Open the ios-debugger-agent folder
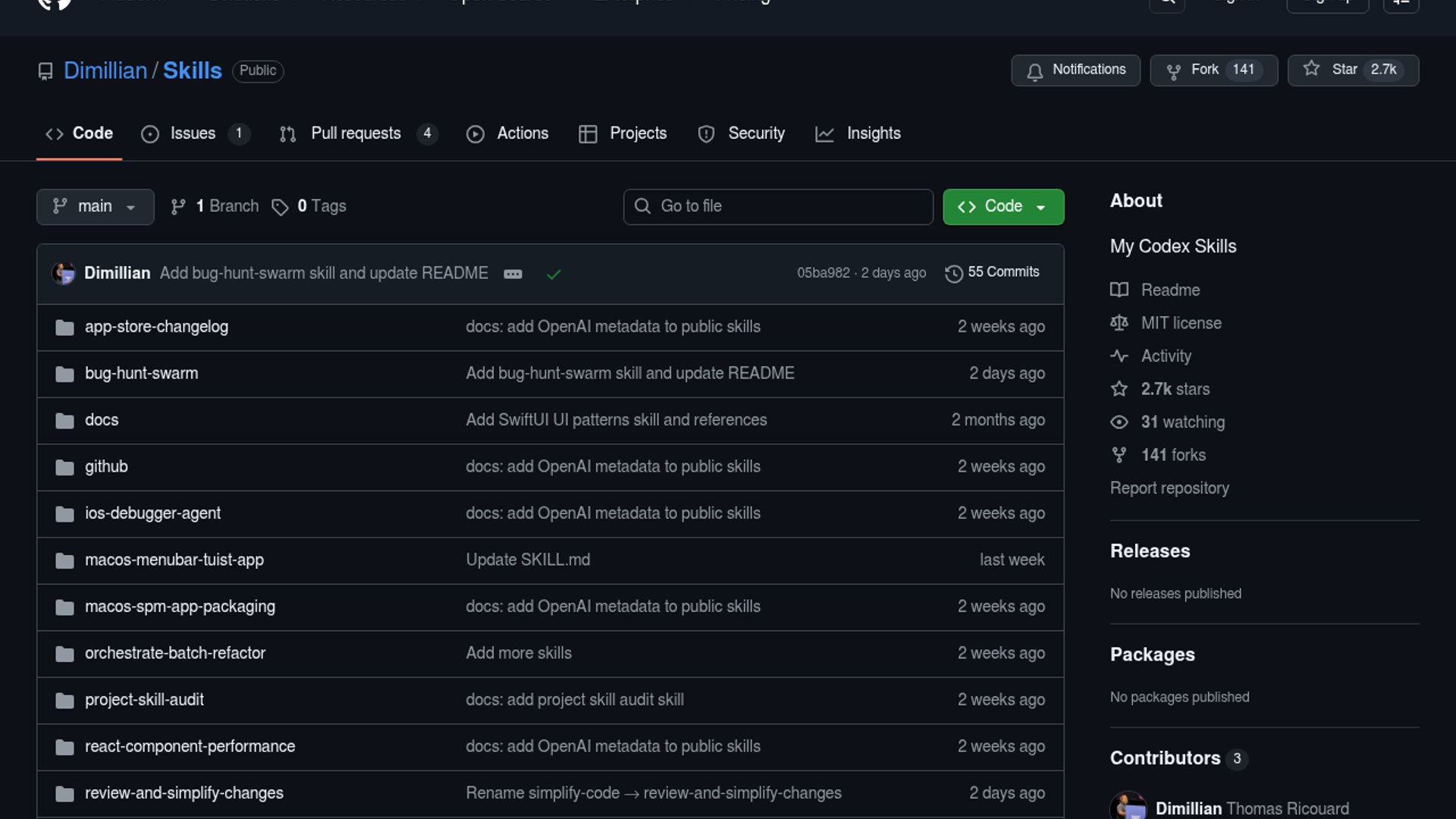This screenshot has width=1456, height=819. click(x=152, y=513)
